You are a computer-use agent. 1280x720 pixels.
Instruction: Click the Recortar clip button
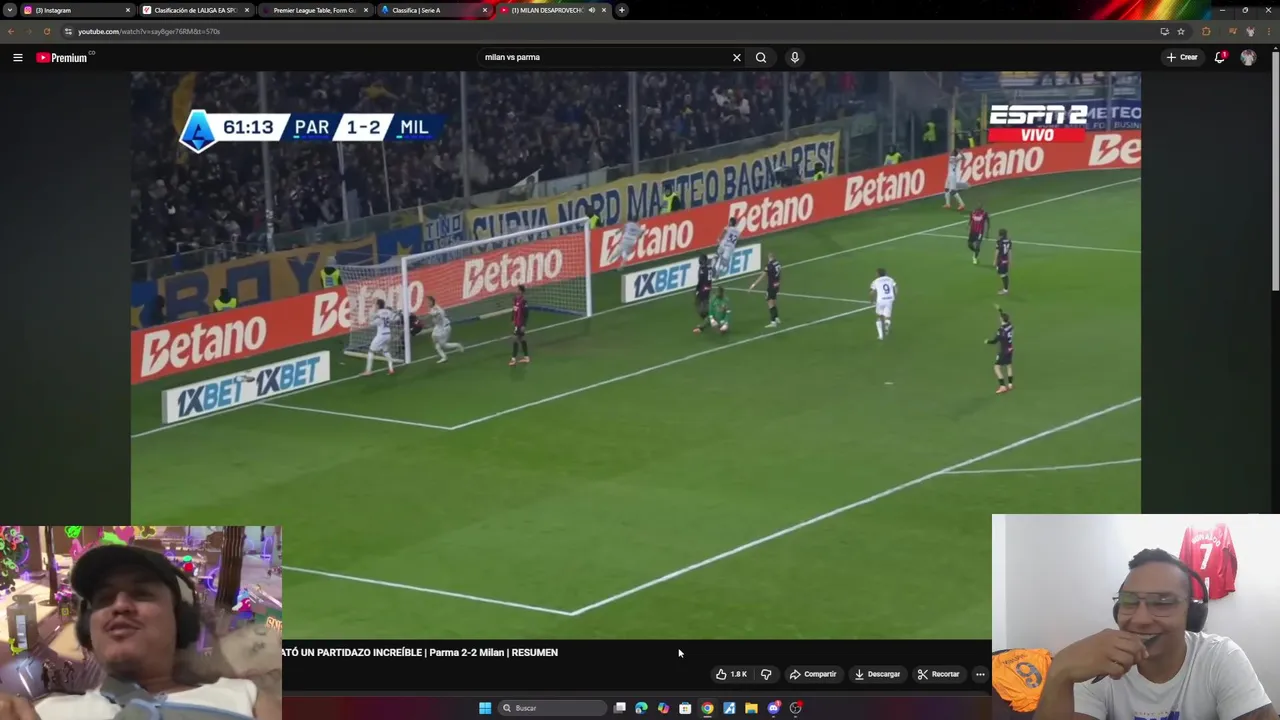click(938, 674)
